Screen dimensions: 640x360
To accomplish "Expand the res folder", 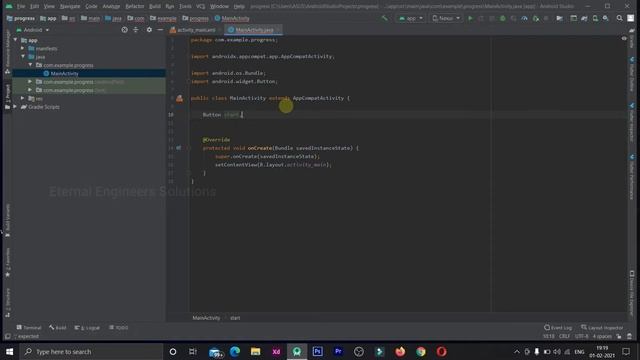I will [23, 98].
